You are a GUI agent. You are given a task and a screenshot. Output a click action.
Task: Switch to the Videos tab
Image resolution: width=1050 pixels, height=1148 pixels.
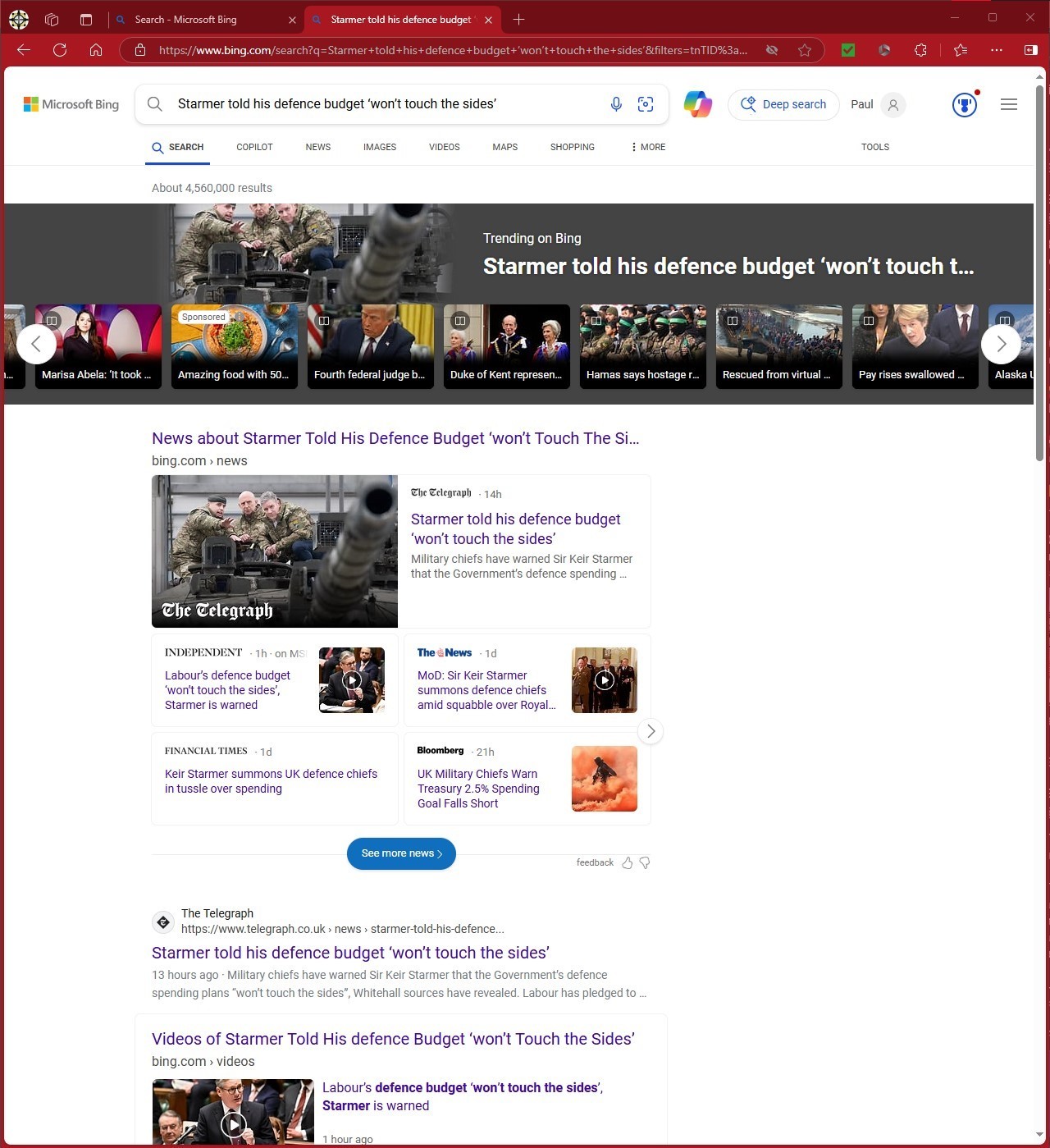(x=445, y=147)
